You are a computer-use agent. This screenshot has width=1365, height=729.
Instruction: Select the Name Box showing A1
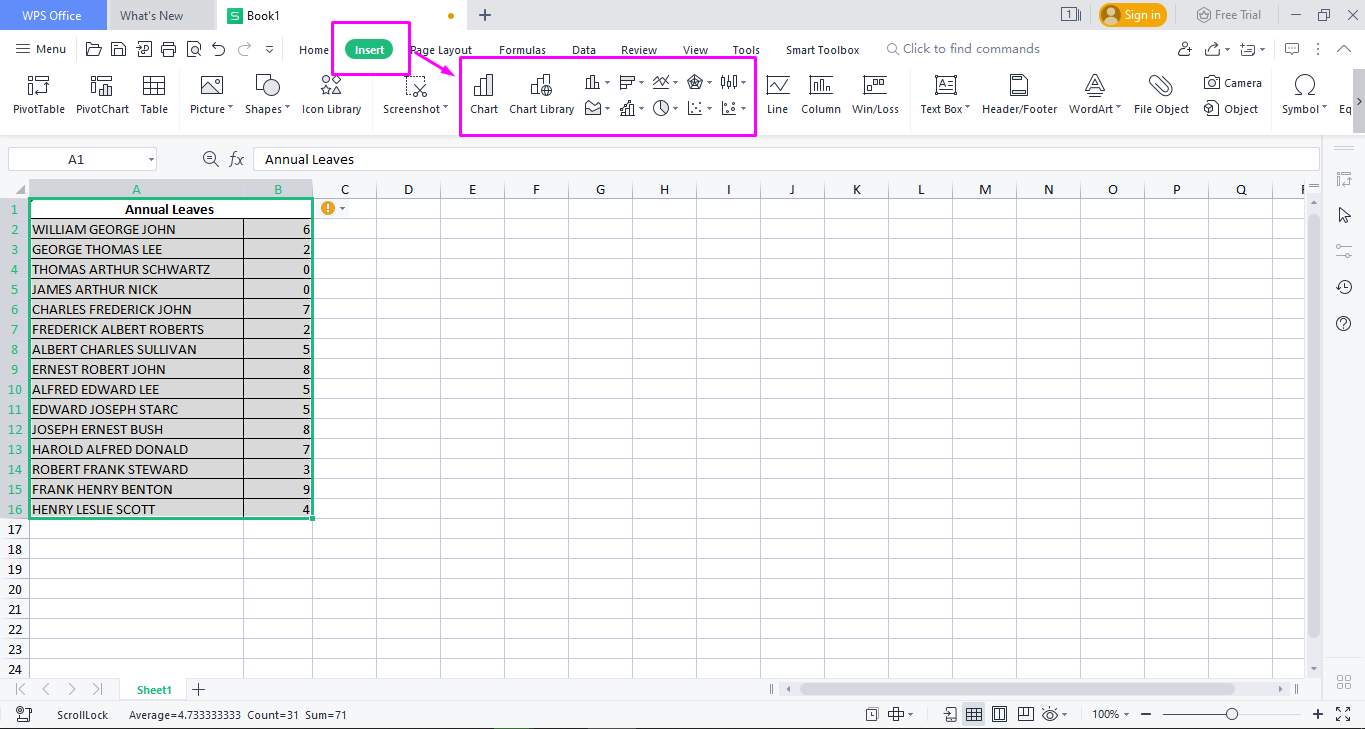point(75,158)
